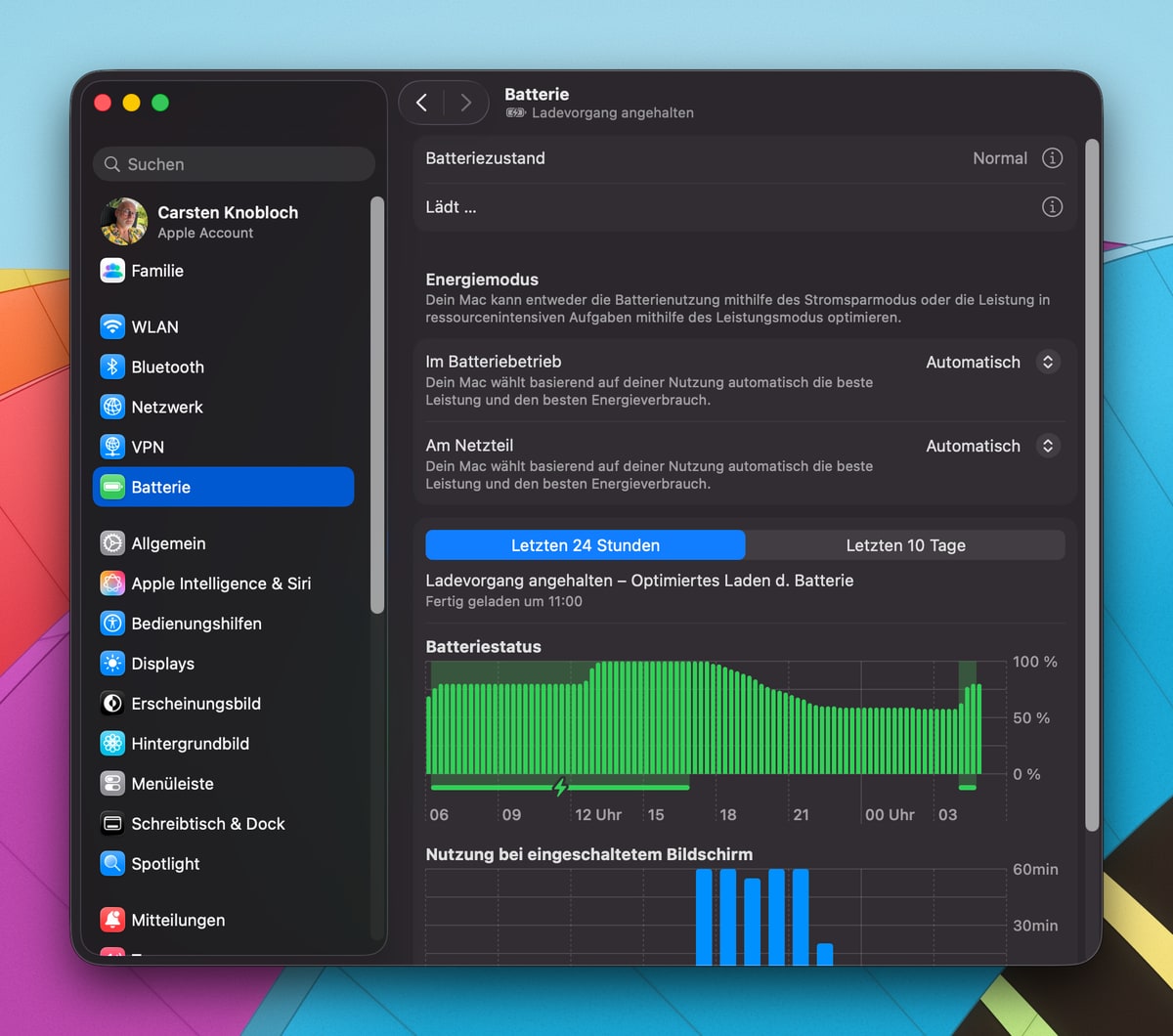Go back with the left chevron

pos(422,103)
